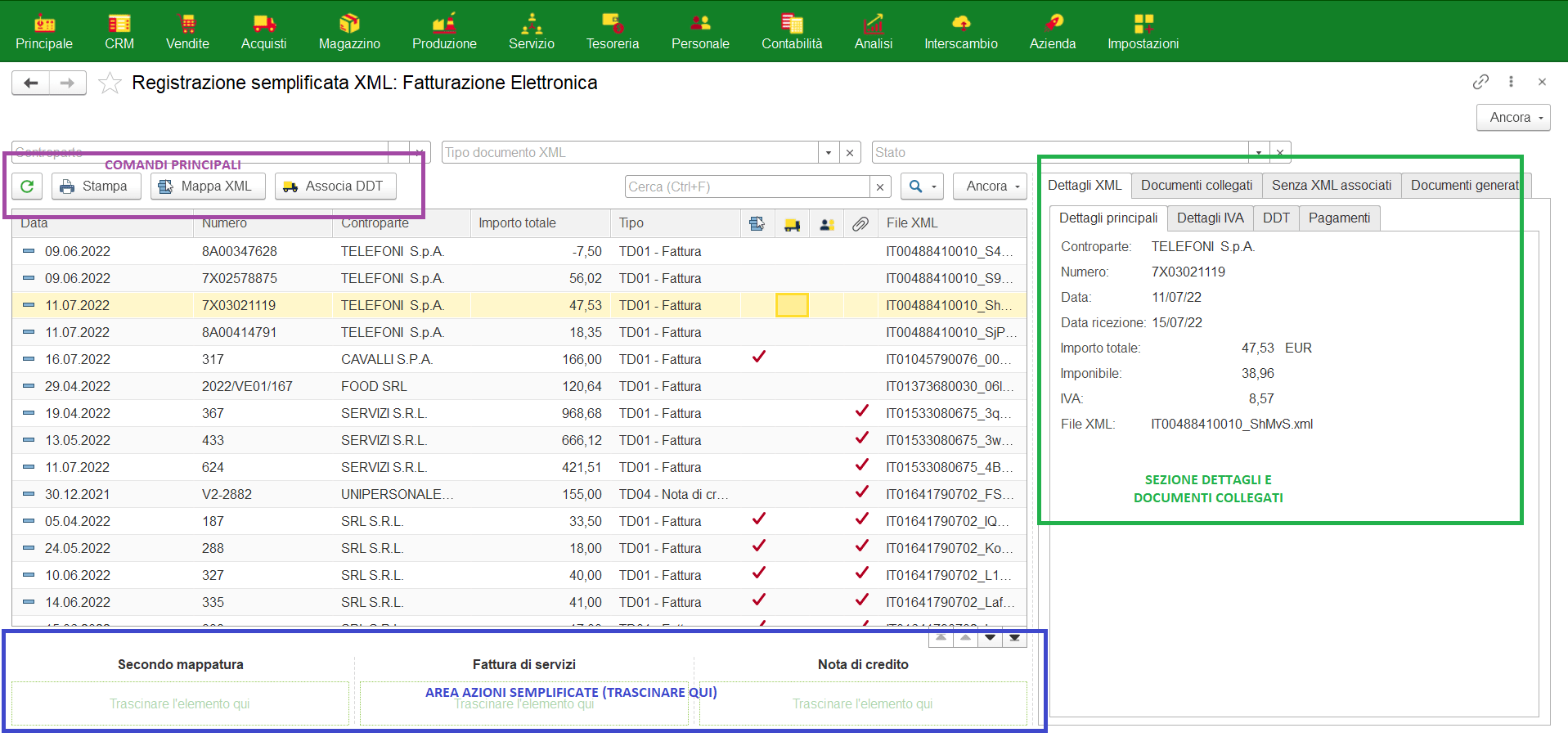
Task: Click the Secondo mappatura drop area
Action: (180, 703)
